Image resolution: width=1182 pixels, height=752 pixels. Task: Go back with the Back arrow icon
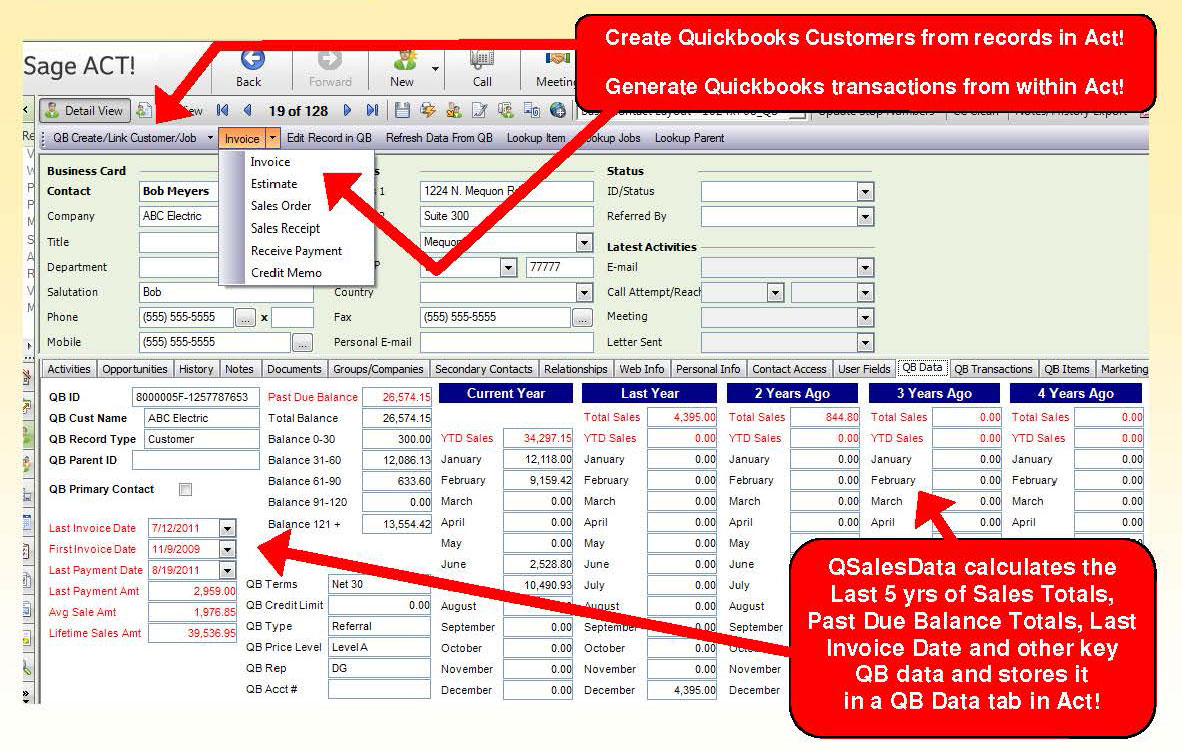tap(252, 60)
